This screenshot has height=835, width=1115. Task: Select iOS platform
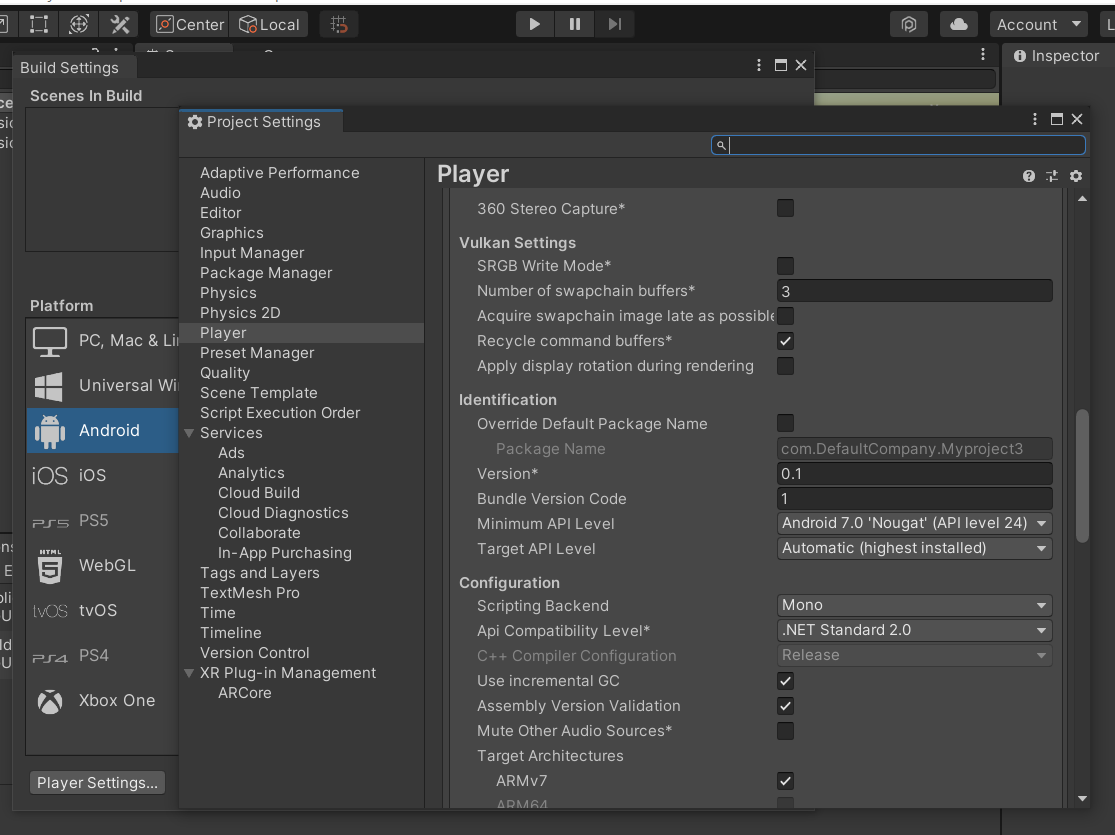point(102,475)
